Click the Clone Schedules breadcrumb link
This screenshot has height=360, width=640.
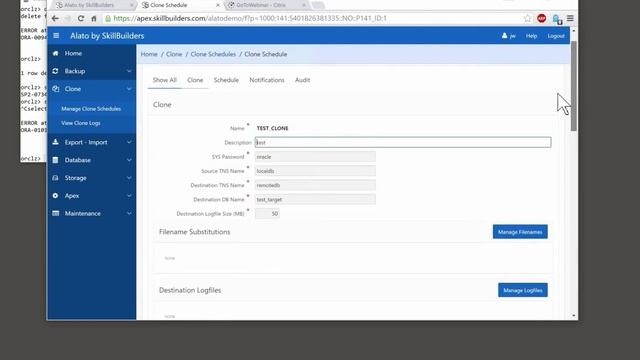click(x=213, y=54)
